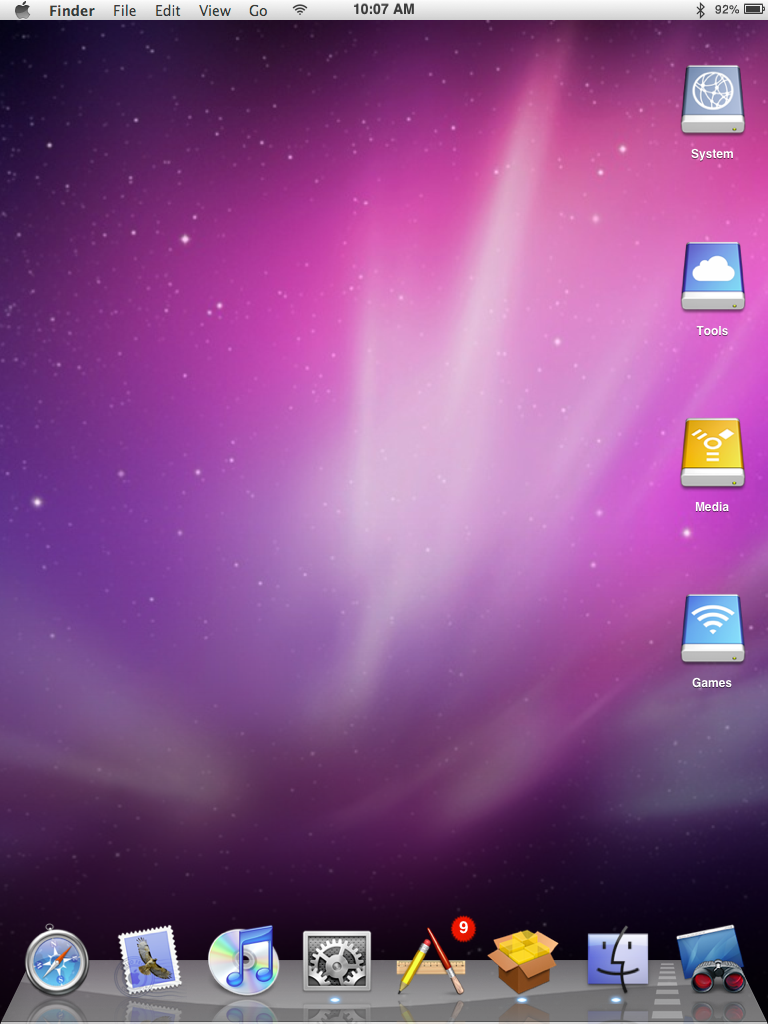Open Mail stamp icon in dock
The height and width of the screenshot is (1024, 768).
coord(148,961)
